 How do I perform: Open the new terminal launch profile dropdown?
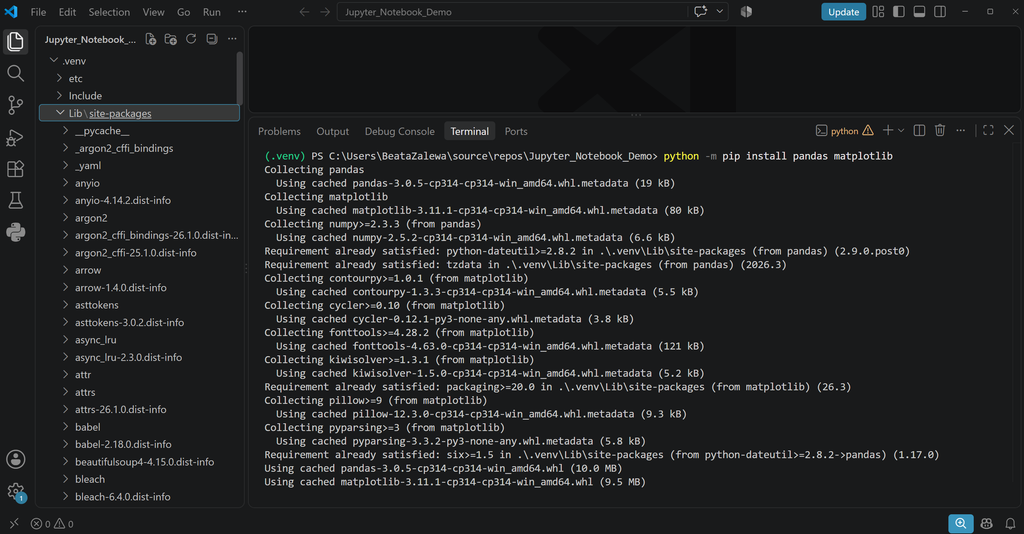click(901, 131)
